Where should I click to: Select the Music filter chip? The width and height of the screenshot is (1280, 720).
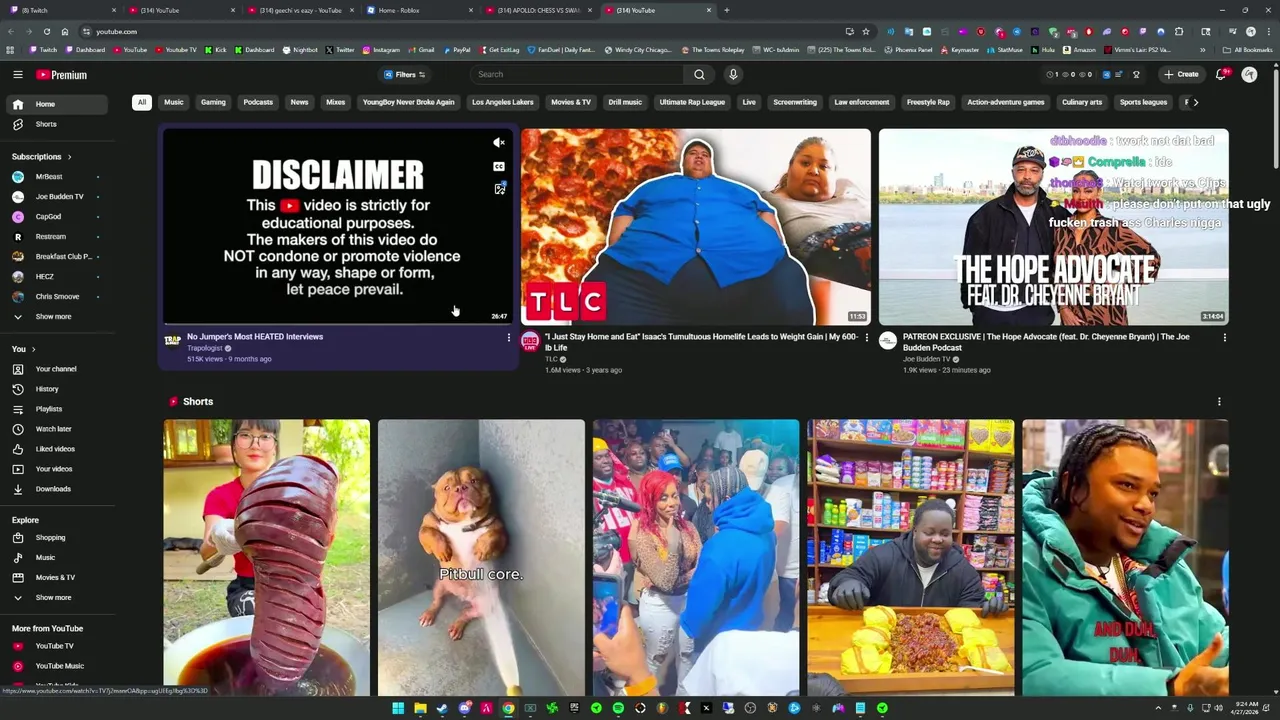(x=174, y=102)
